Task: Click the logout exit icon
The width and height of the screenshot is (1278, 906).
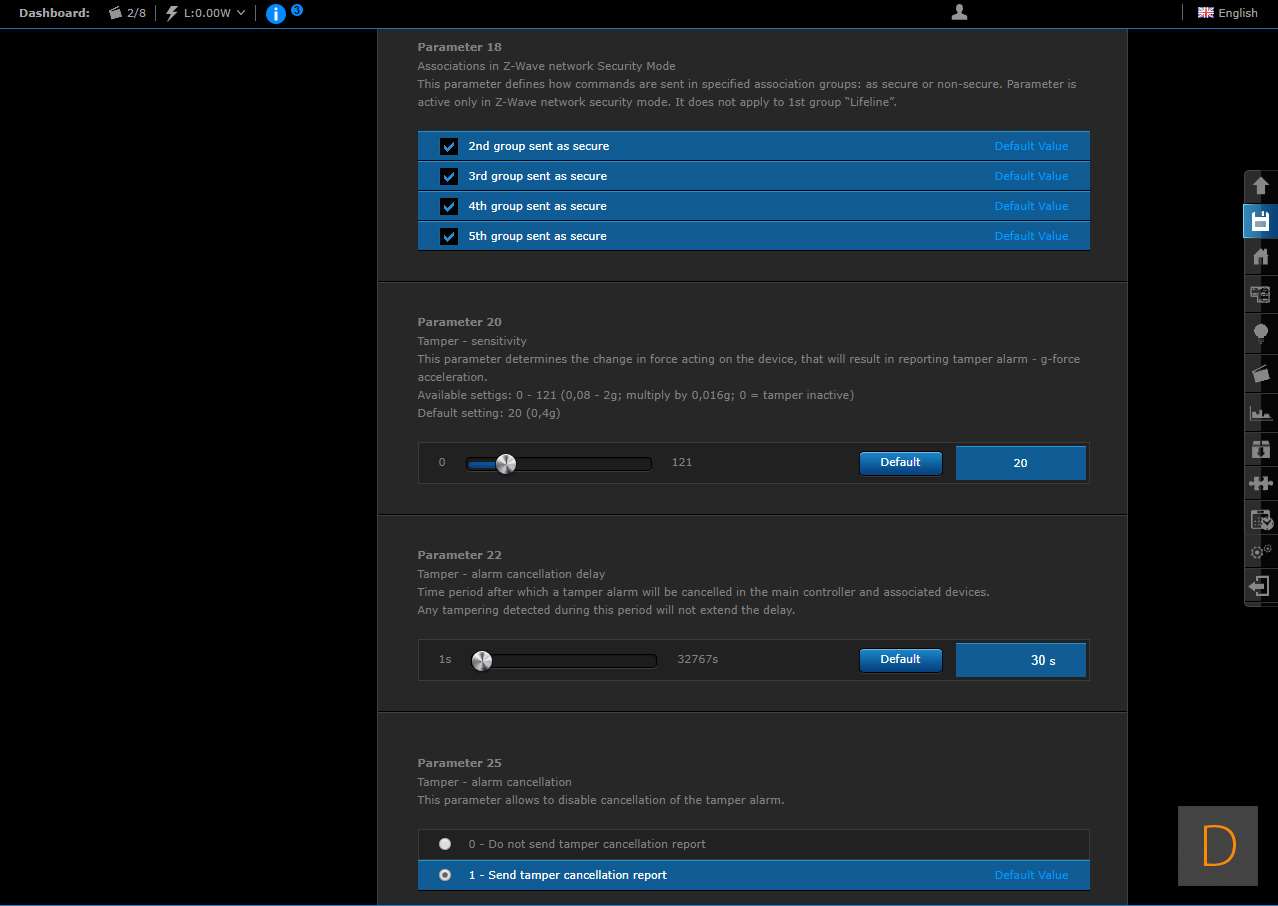Action: (x=1260, y=586)
